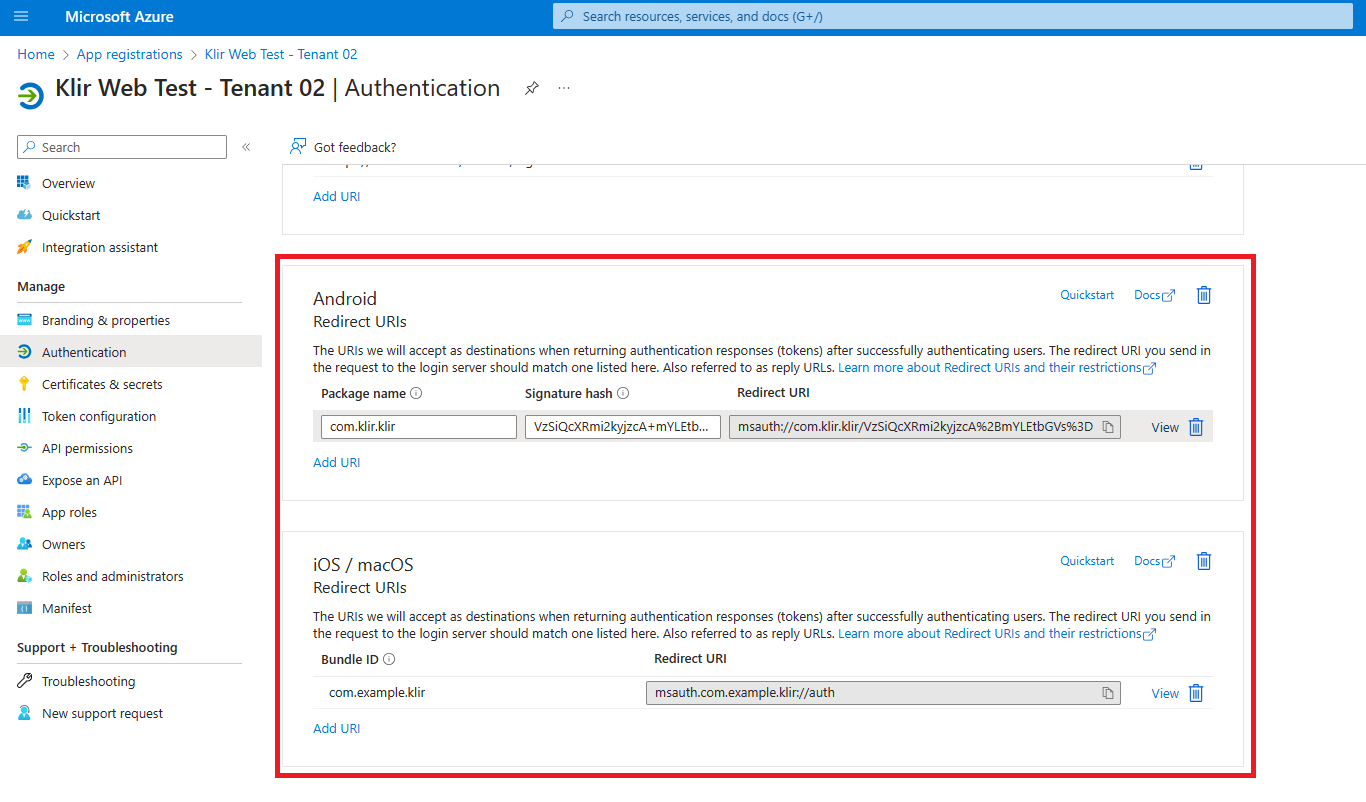
Task: Go to App registrations breadcrumb
Action: pyautogui.click(x=130, y=54)
